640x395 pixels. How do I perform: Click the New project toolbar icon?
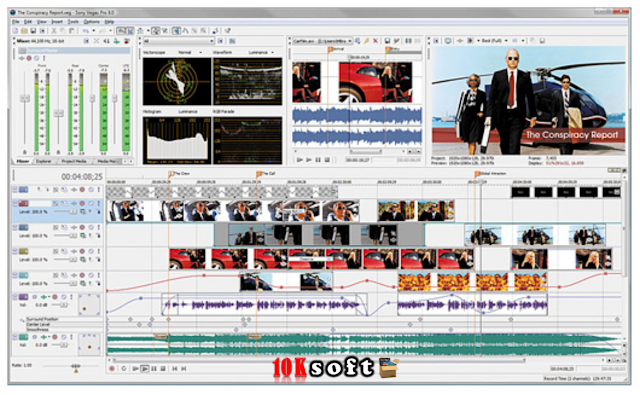[15, 31]
